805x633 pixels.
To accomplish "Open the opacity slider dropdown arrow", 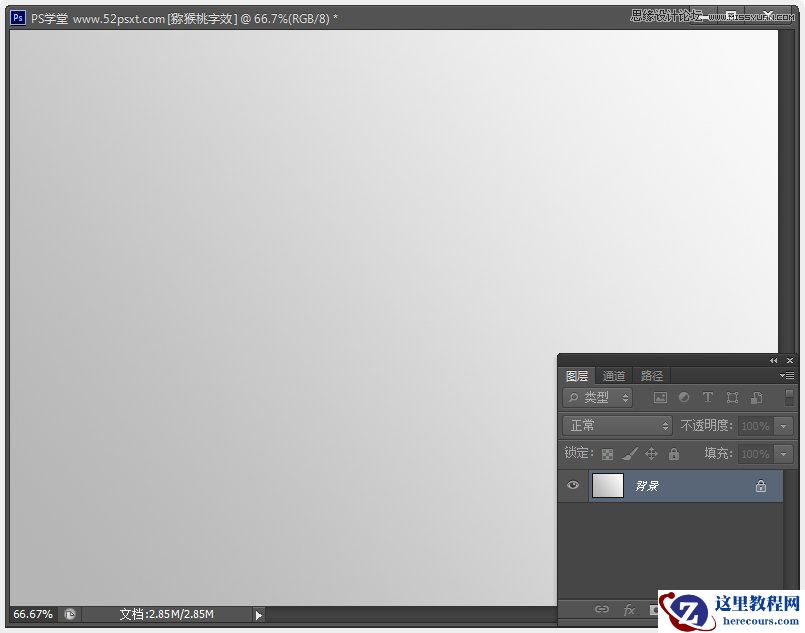I will (x=783, y=426).
